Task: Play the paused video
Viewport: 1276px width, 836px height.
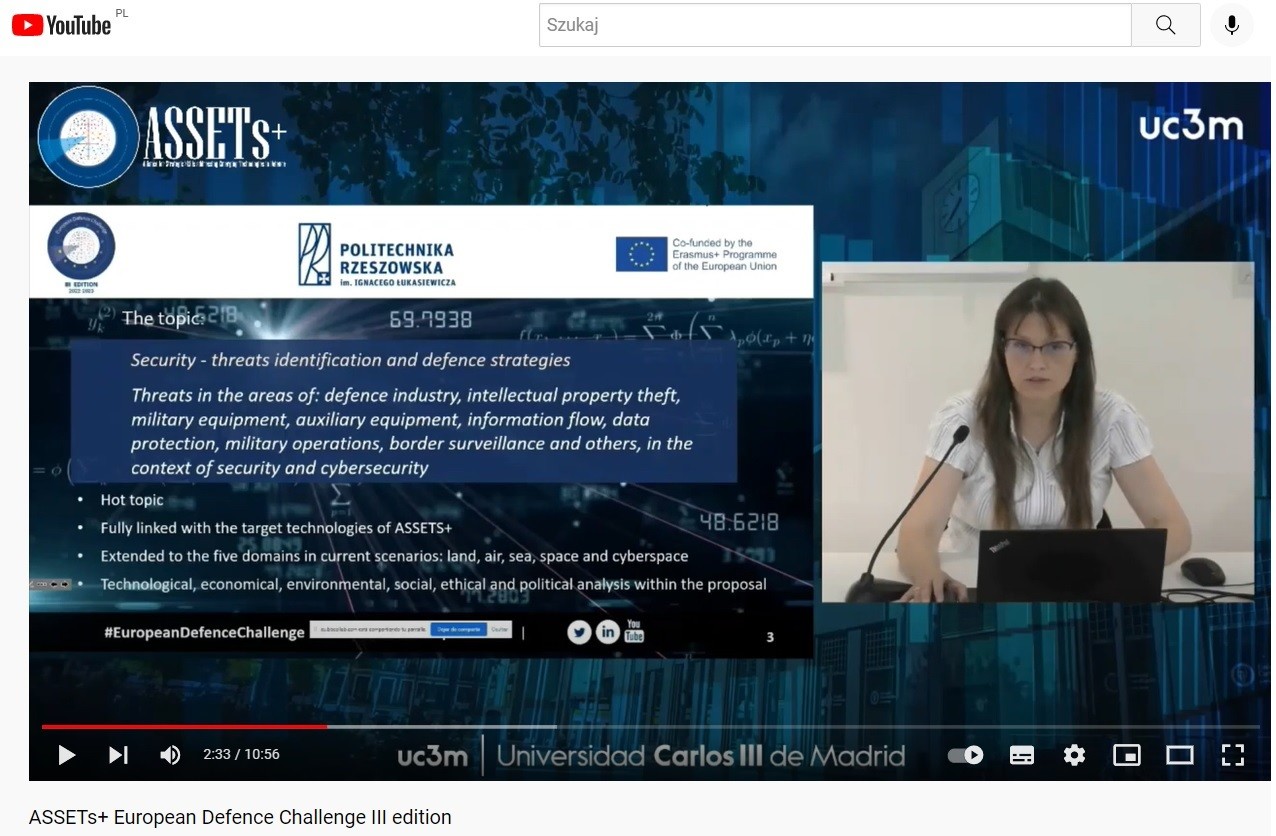Action: (x=67, y=755)
